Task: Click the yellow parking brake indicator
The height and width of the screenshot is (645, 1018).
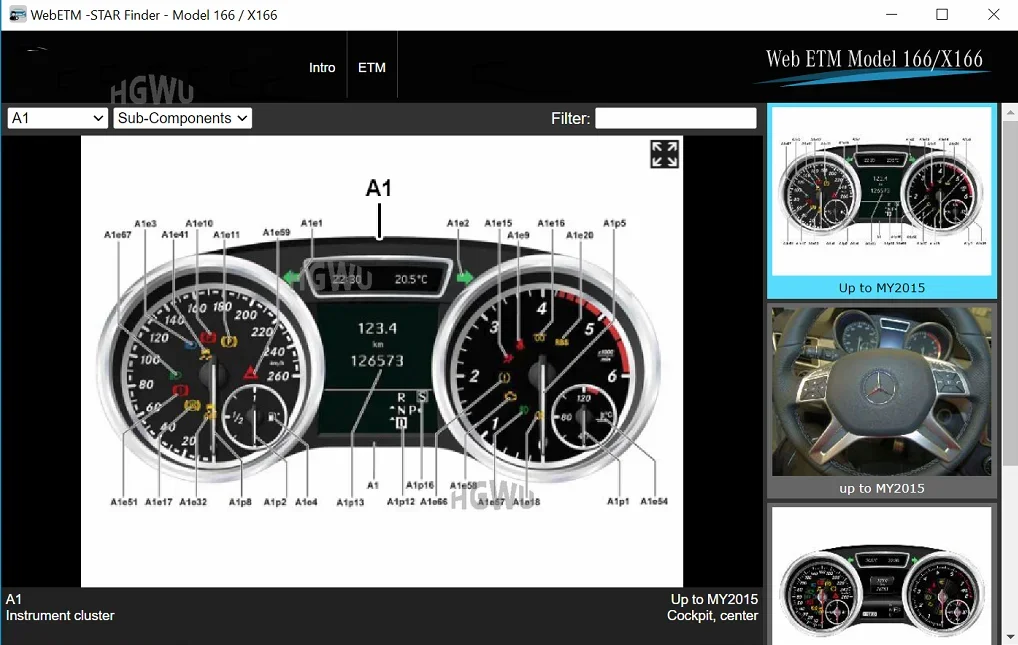Action: (230, 342)
